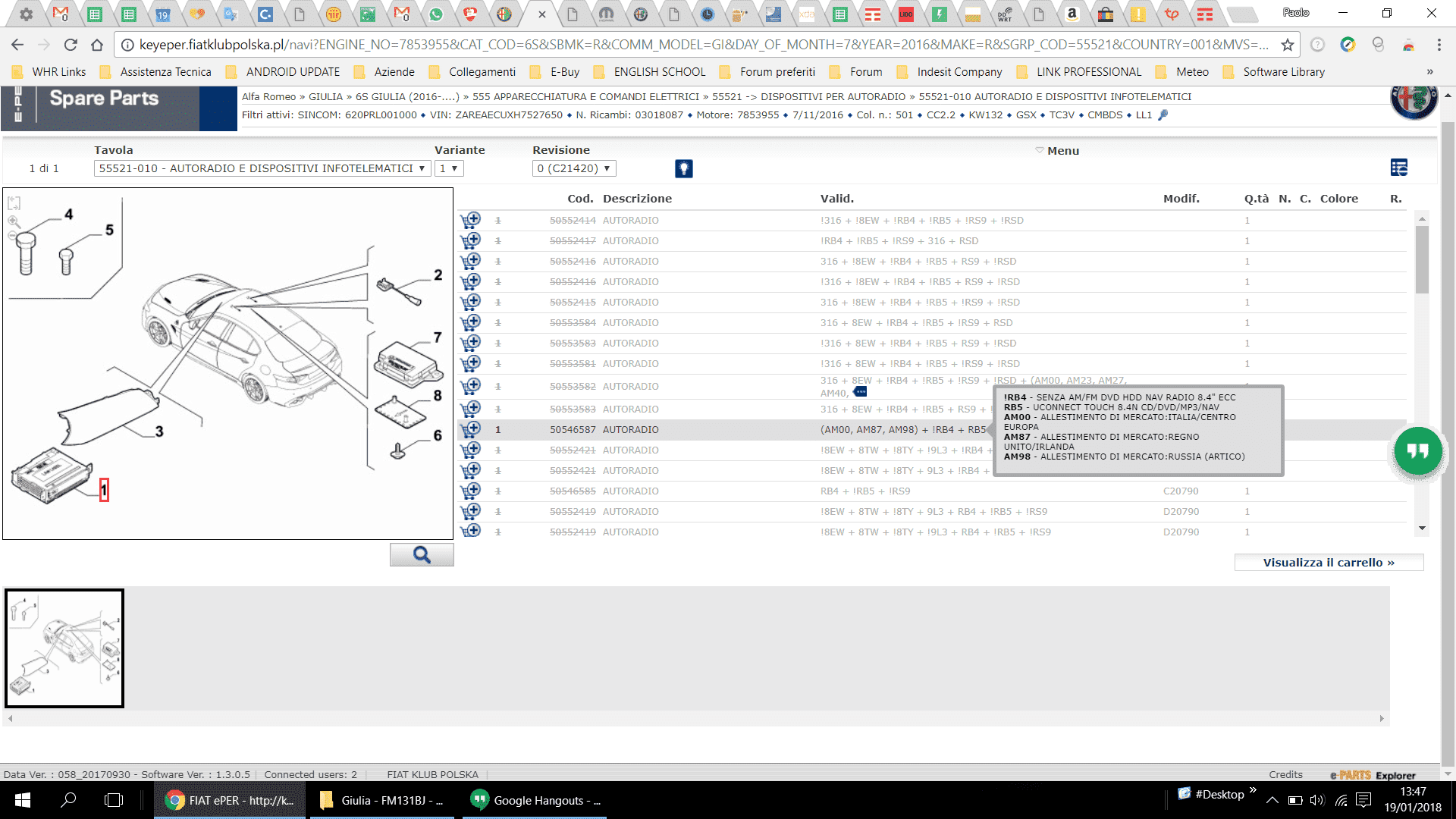Switch to Google Hangouts taskbar window
The image size is (1456, 819).
click(x=535, y=800)
